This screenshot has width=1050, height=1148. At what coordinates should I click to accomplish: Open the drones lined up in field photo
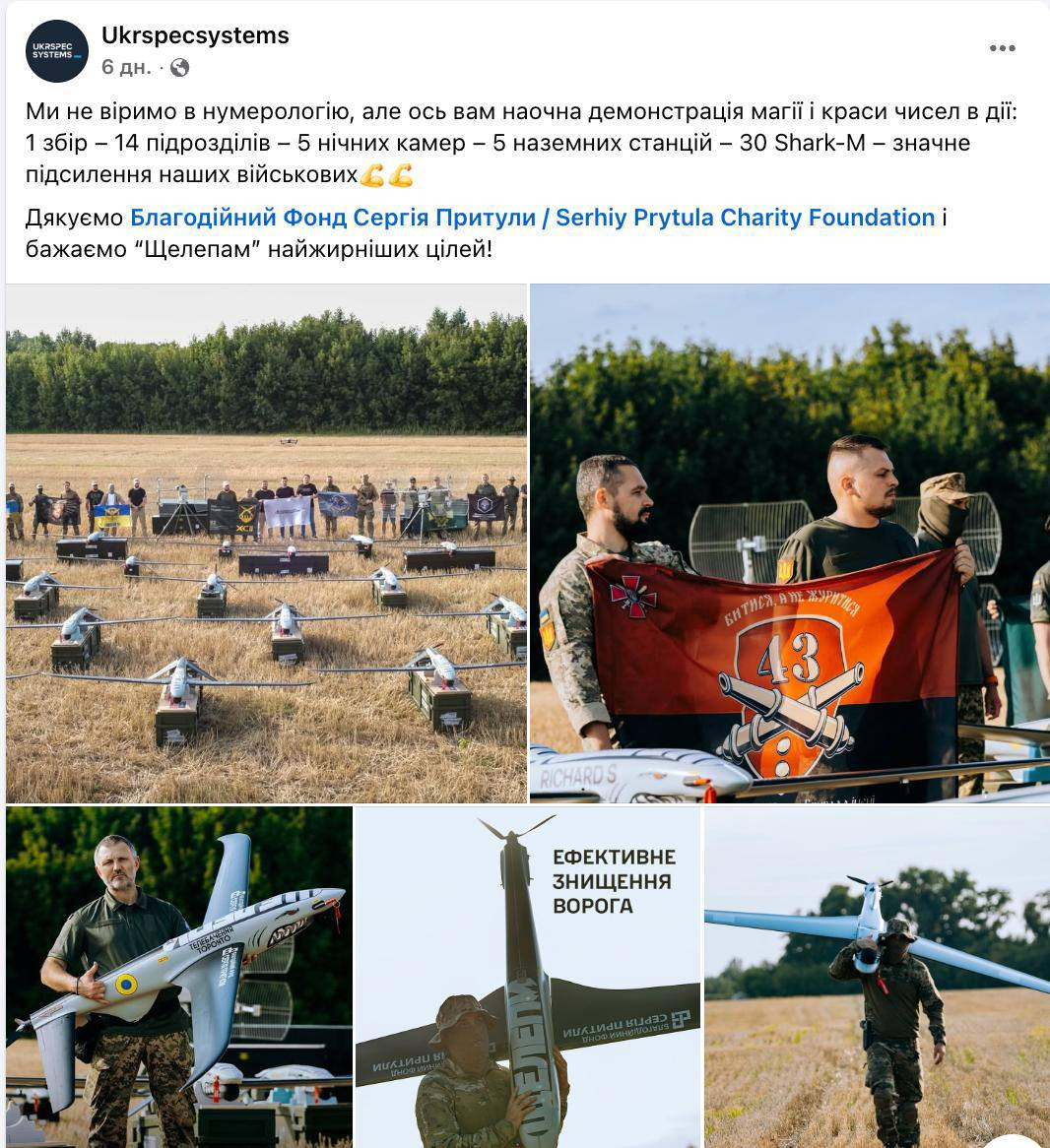267,543
